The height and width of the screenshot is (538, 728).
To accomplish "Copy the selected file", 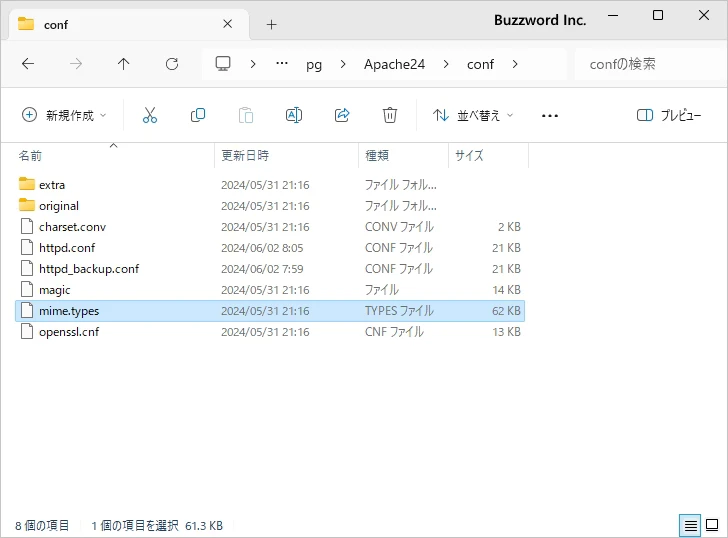I will (198, 115).
